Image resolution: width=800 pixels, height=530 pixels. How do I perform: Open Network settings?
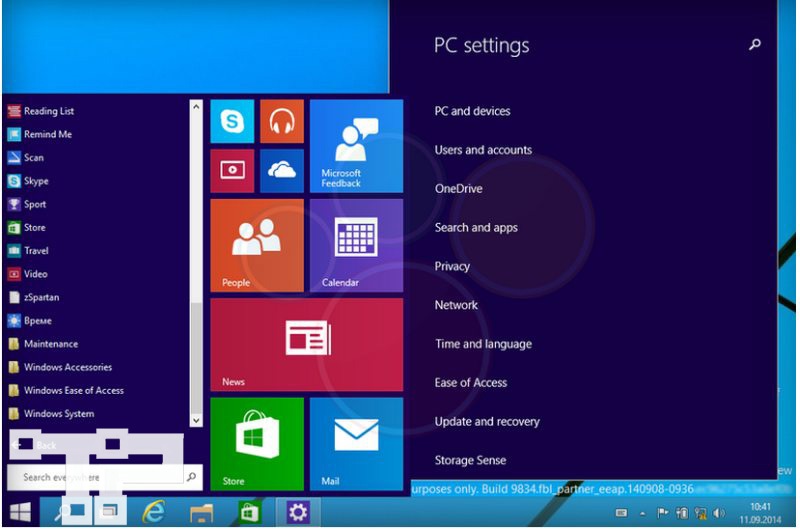pos(456,305)
